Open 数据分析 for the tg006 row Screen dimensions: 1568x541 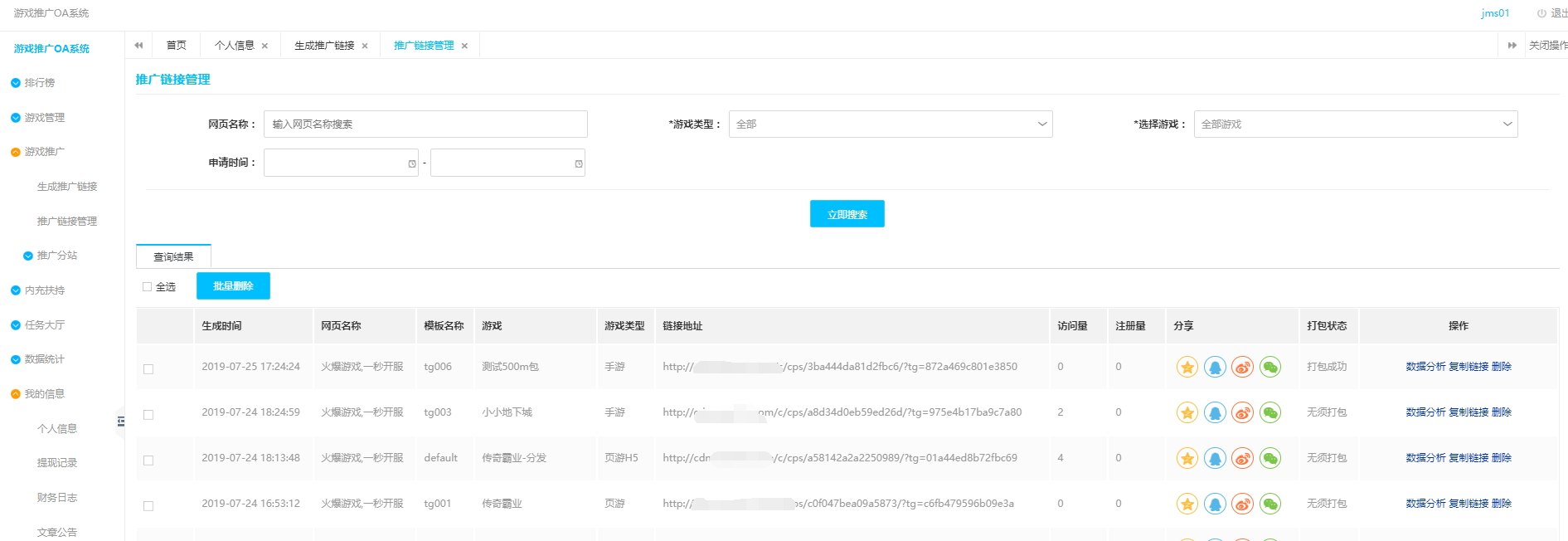[1425, 367]
